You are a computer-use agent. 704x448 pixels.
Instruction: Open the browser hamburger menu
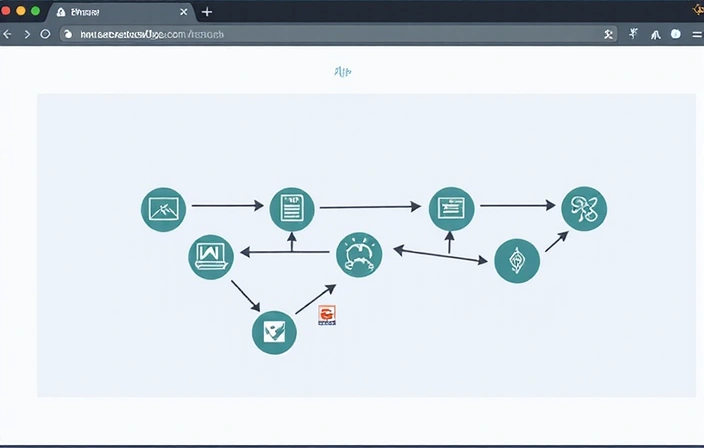(x=696, y=34)
